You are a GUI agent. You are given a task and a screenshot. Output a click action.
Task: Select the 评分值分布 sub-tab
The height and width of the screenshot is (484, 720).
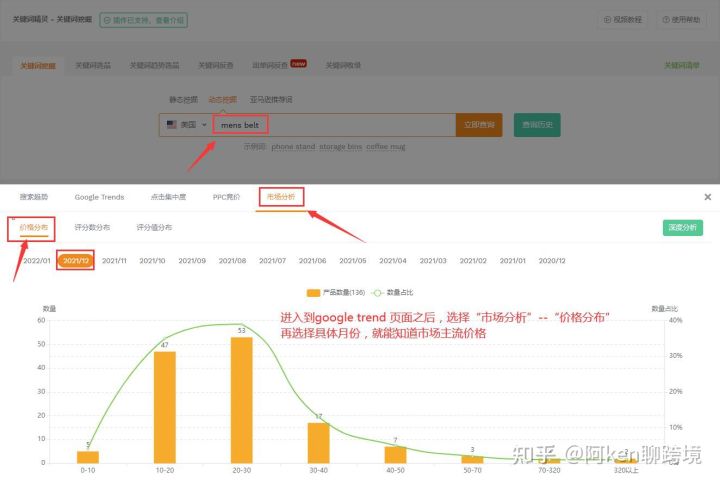click(x=154, y=227)
